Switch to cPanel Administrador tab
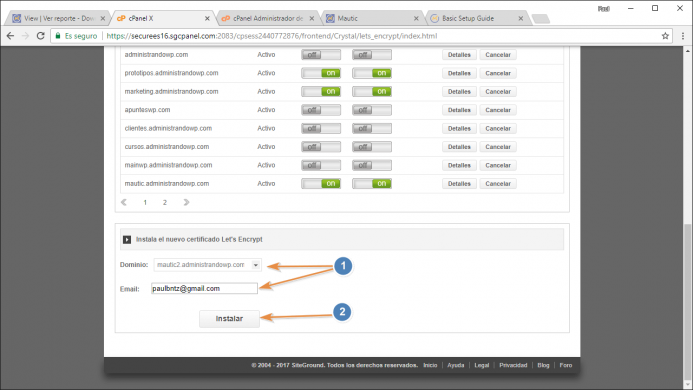 click(x=267, y=19)
